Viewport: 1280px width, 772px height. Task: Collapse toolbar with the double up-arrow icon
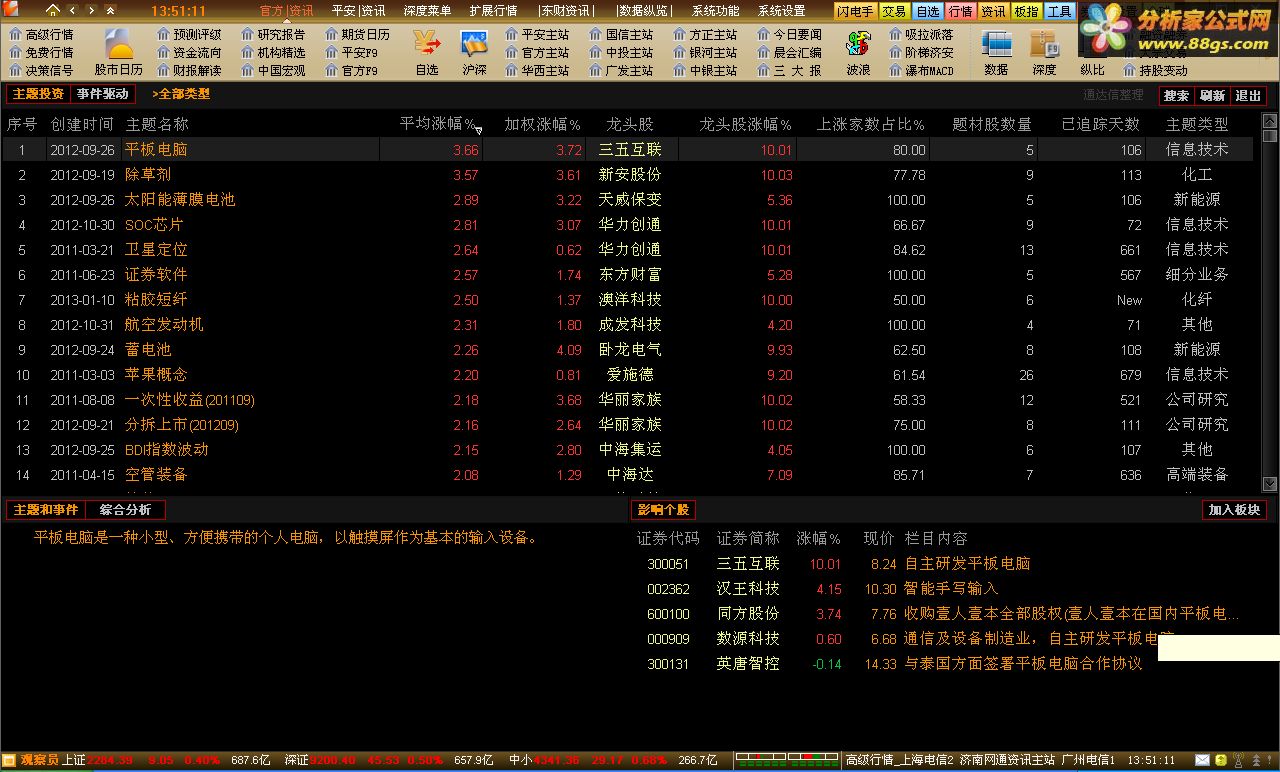pos(110,10)
